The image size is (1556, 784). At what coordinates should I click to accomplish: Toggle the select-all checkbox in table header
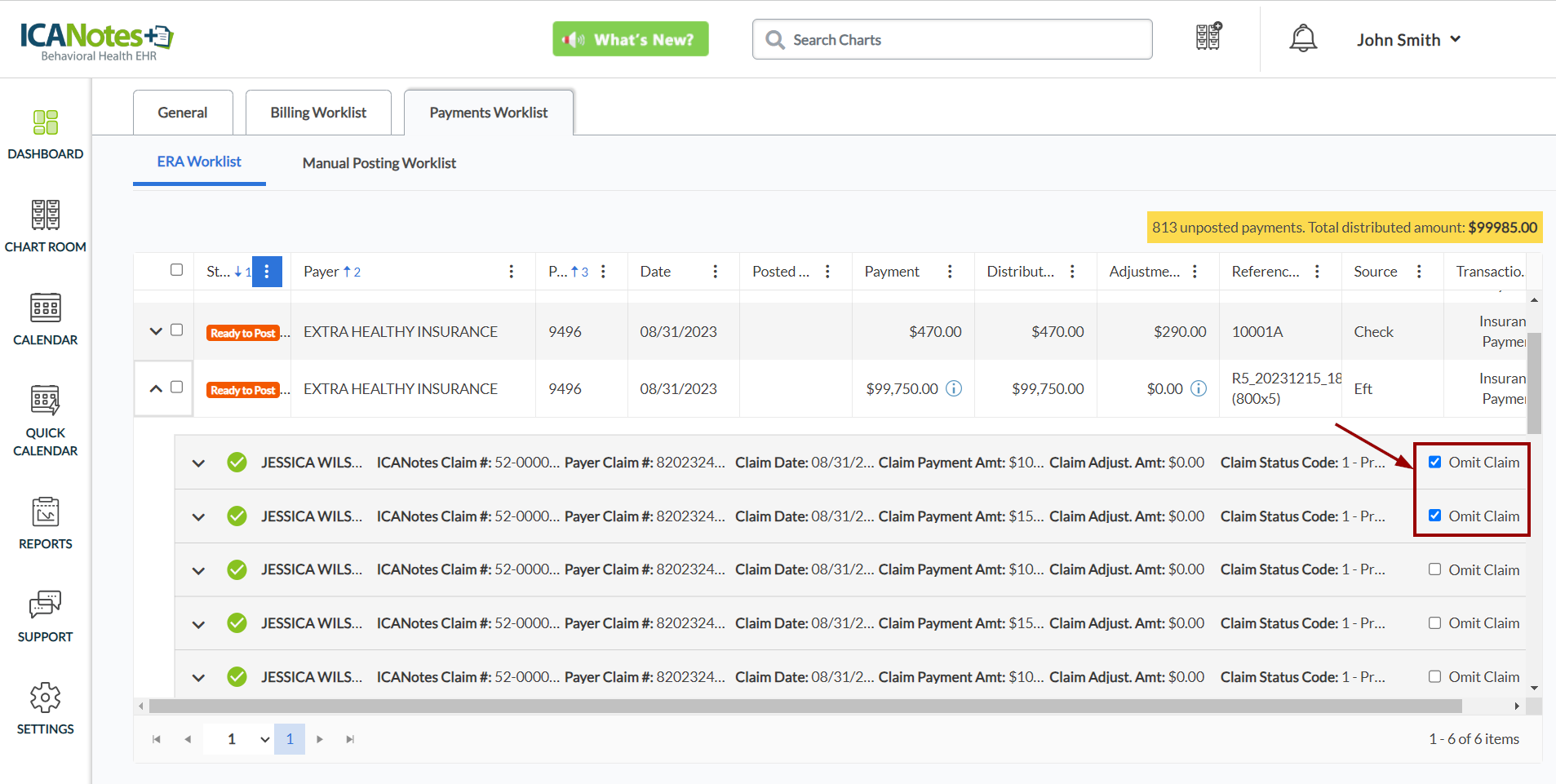click(x=176, y=270)
